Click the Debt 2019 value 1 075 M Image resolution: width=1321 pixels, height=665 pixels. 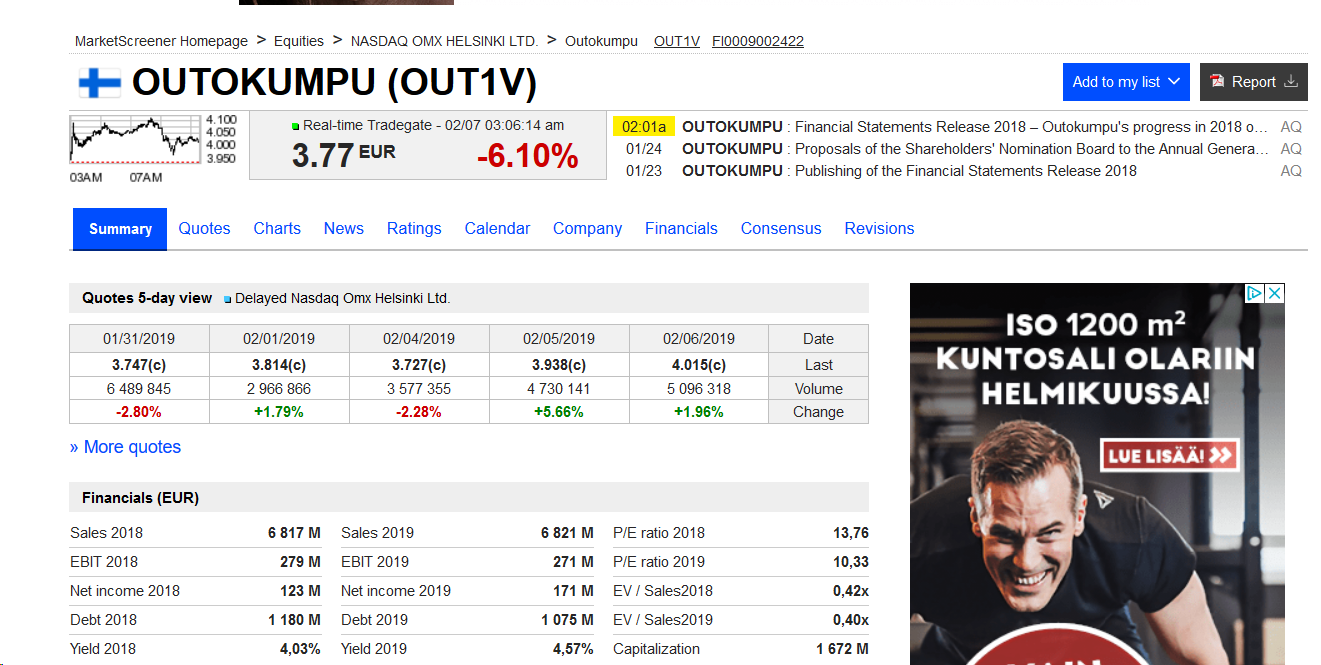(x=567, y=620)
